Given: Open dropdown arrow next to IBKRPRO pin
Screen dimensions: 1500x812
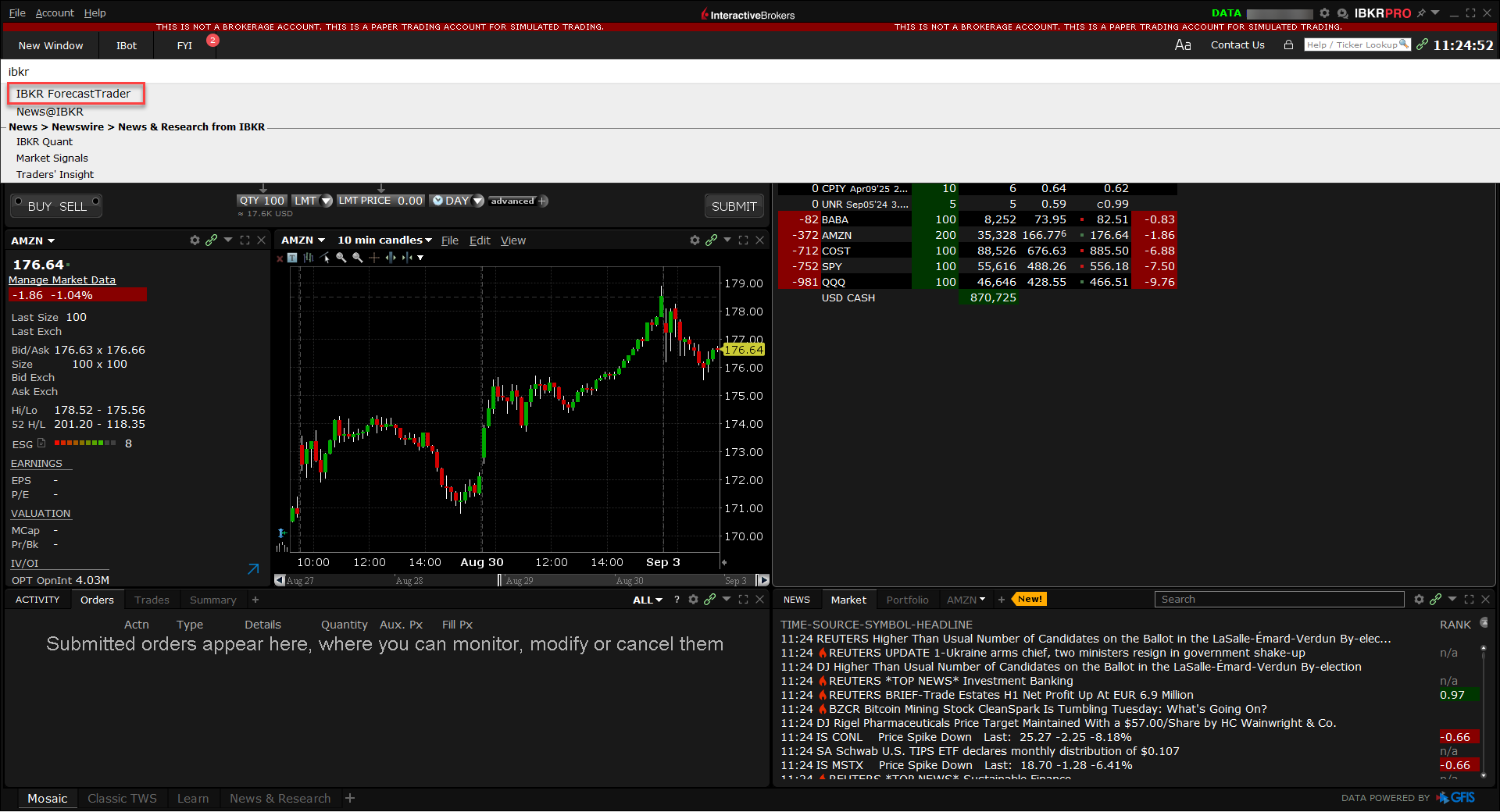Looking at the screenshot, I should click(1435, 13).
